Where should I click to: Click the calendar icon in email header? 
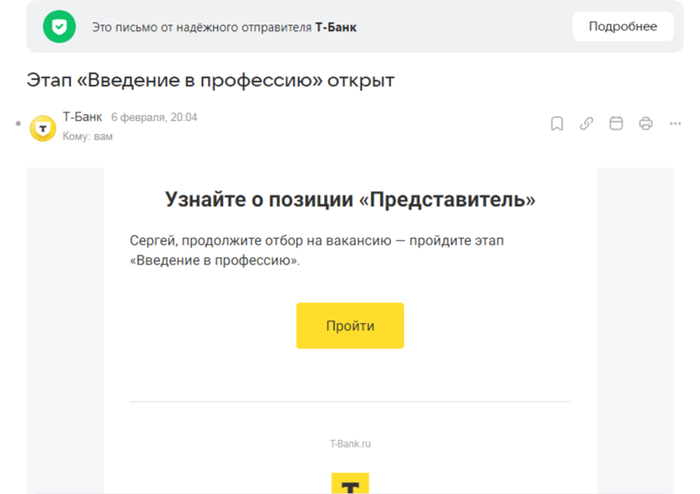coord(616,124)
